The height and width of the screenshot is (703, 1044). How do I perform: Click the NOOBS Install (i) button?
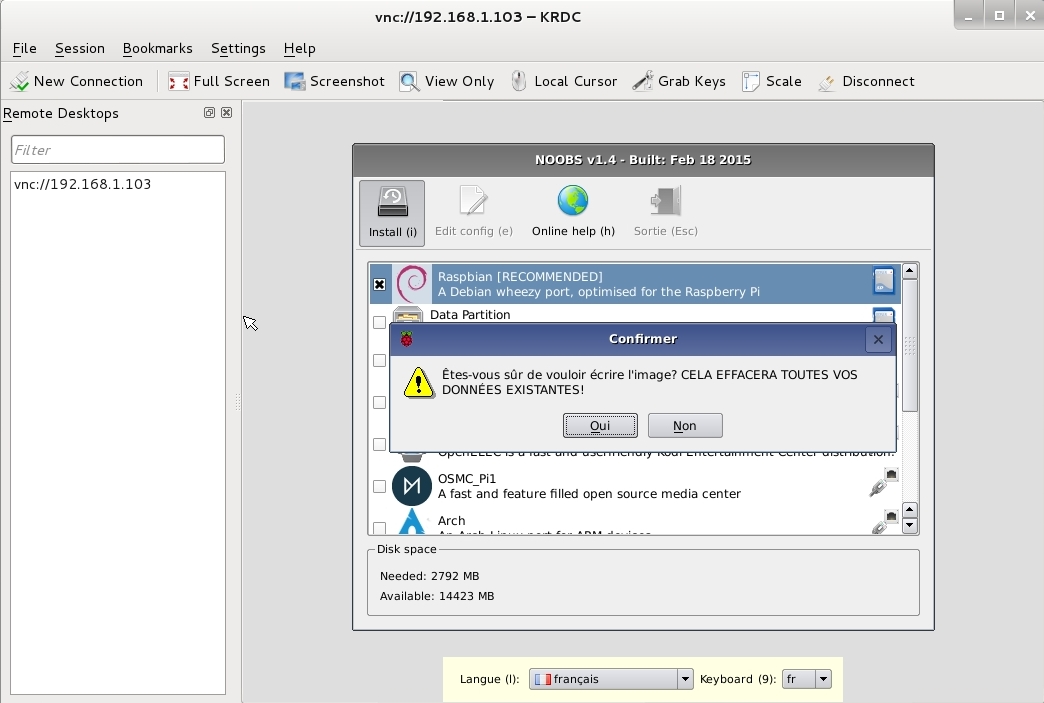pos(392,213)
